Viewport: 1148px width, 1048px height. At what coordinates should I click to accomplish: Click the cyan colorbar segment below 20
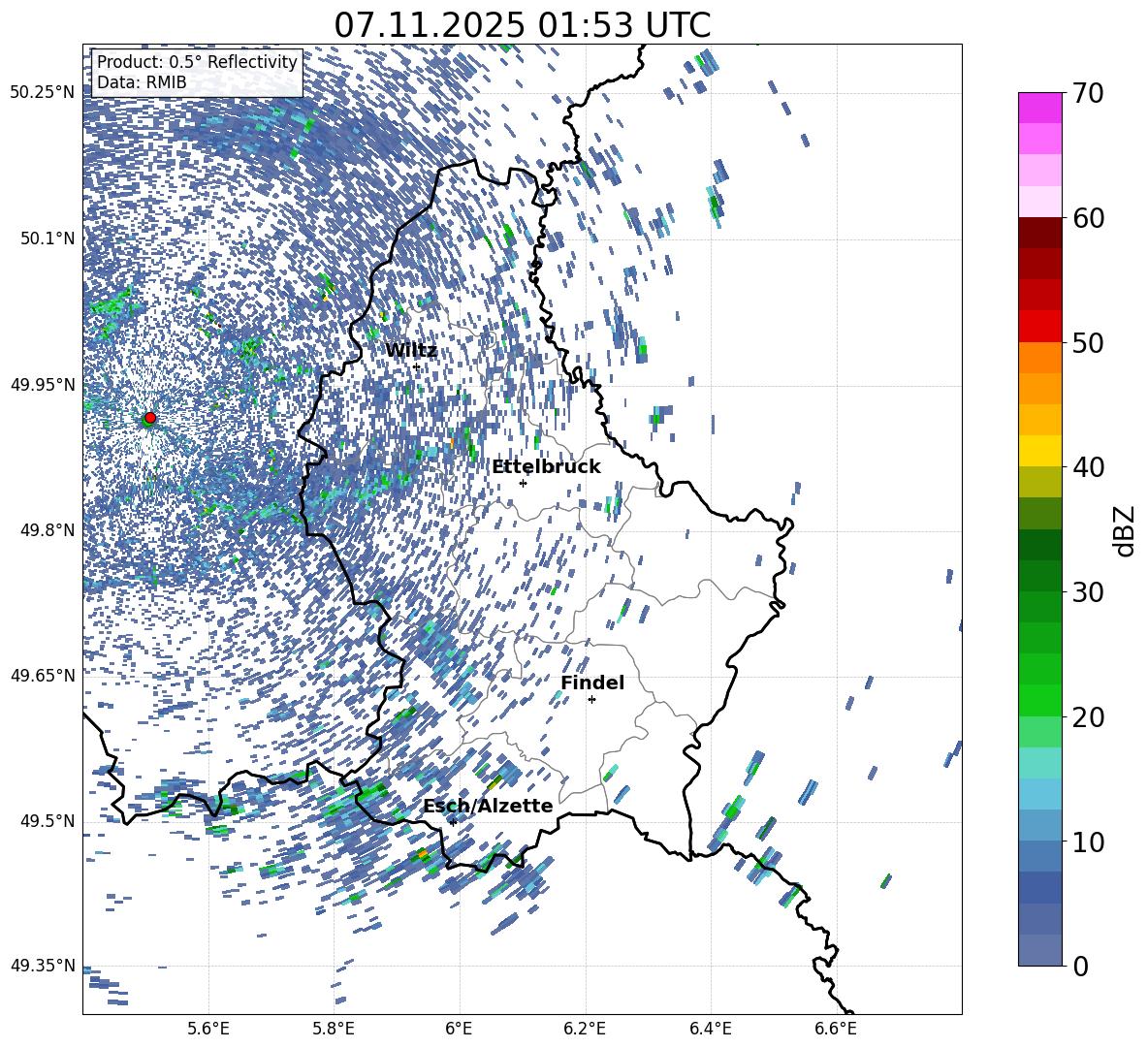(1039, 763)
